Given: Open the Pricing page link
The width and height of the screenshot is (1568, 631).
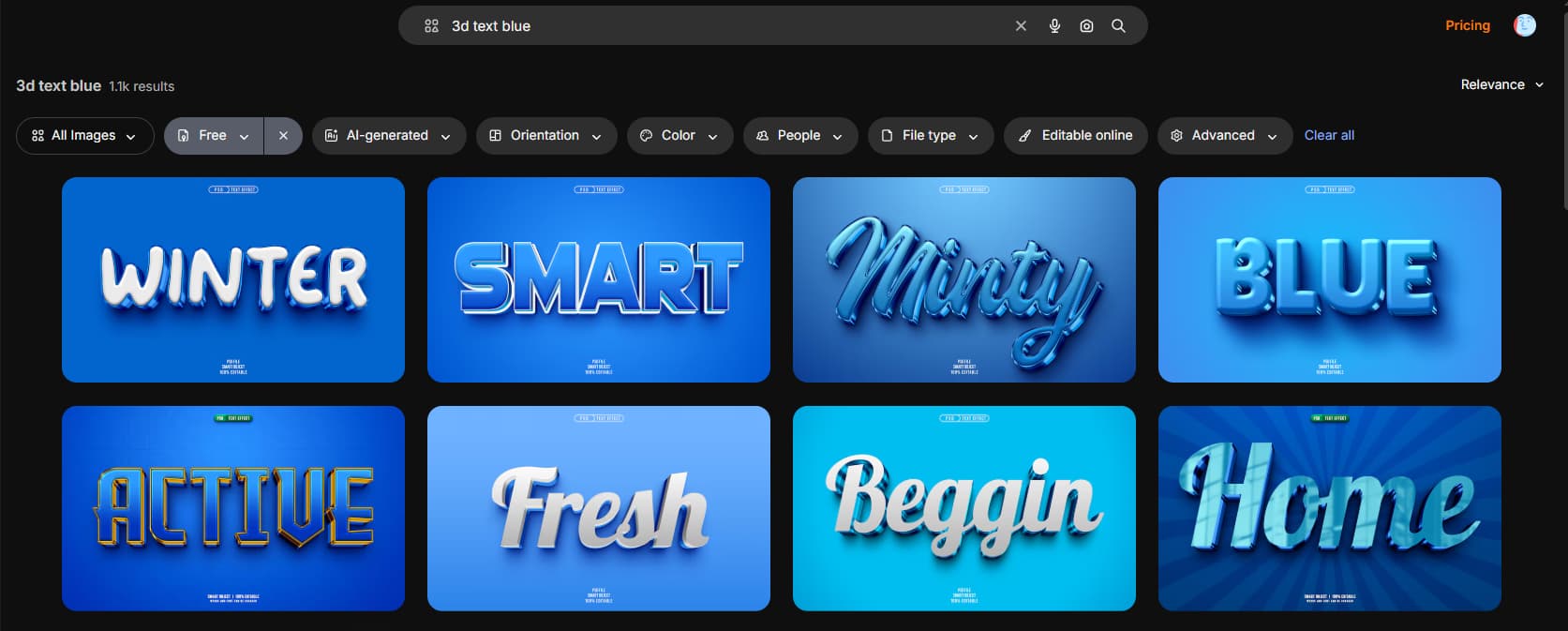Looking at the screenshot, I should [x=1467, y=25].
